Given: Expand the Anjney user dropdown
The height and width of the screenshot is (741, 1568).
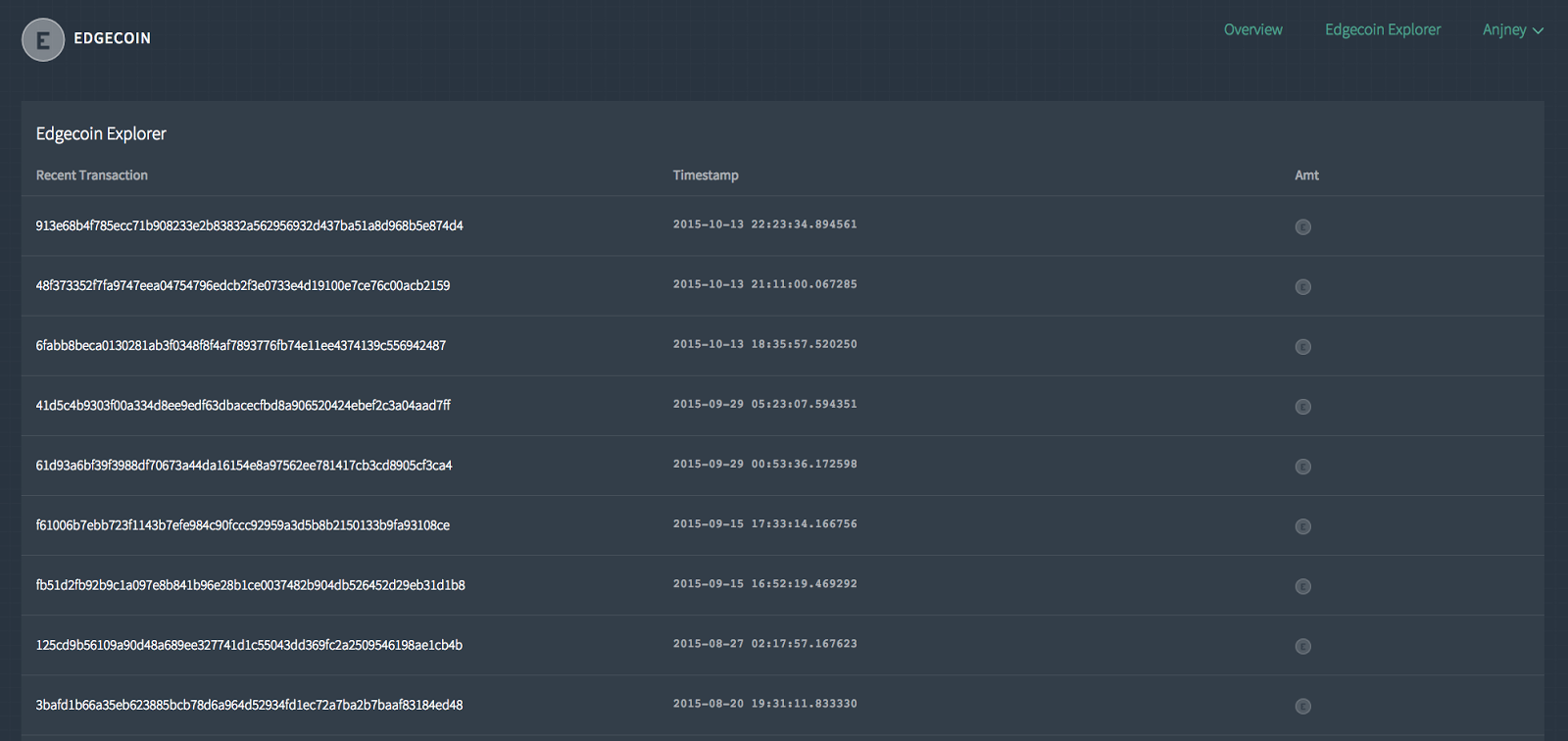Looking at the screenshot, I should (x=1512, y=30).
